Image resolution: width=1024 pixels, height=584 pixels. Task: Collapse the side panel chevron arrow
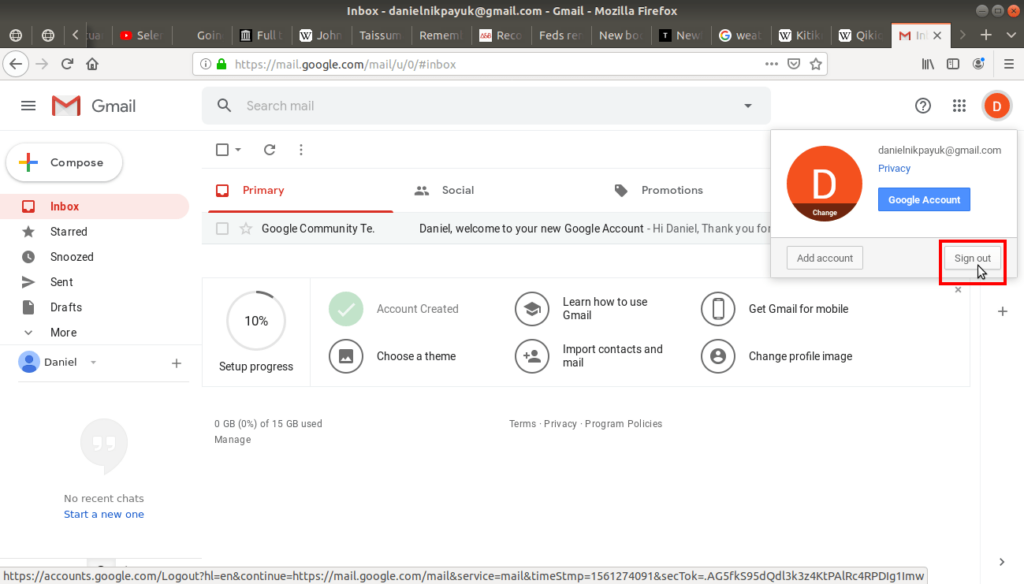pyautogui.click(x=1002, y=562)
